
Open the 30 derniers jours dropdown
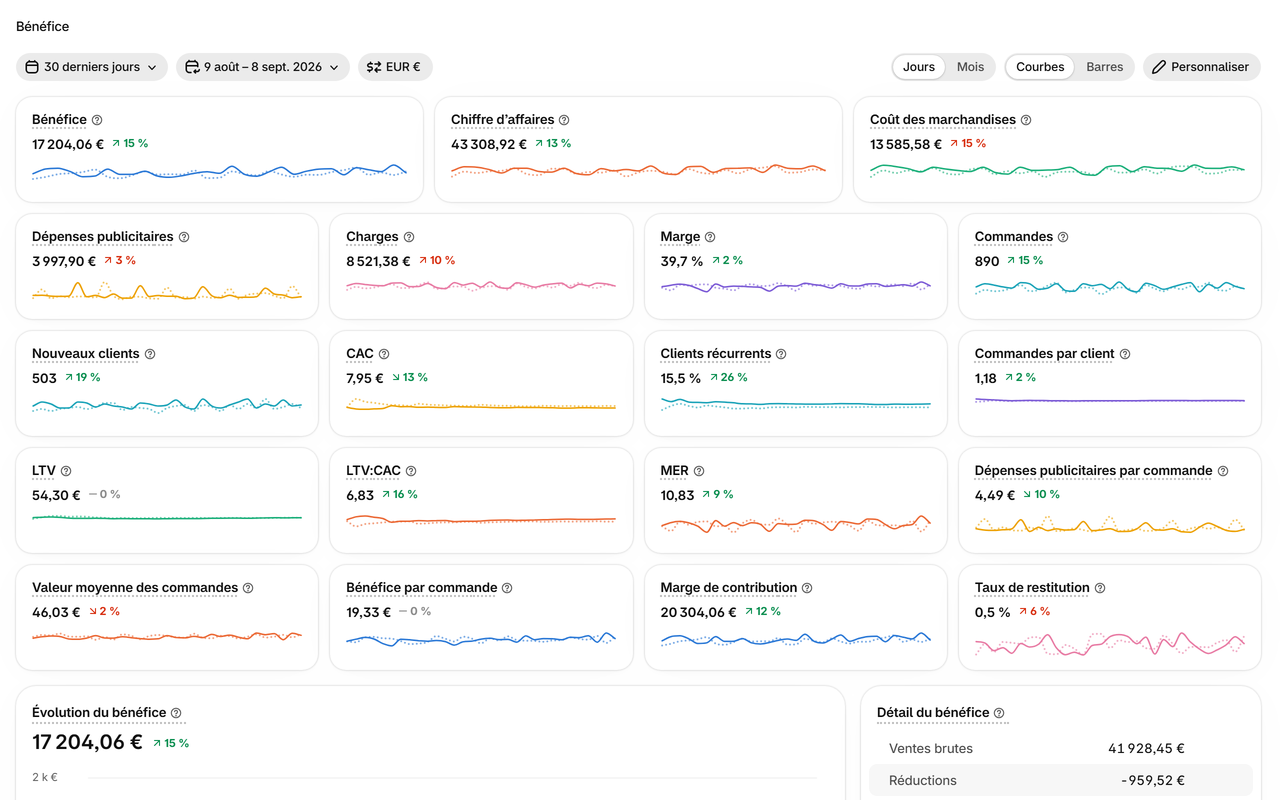(x=92, y=67)
